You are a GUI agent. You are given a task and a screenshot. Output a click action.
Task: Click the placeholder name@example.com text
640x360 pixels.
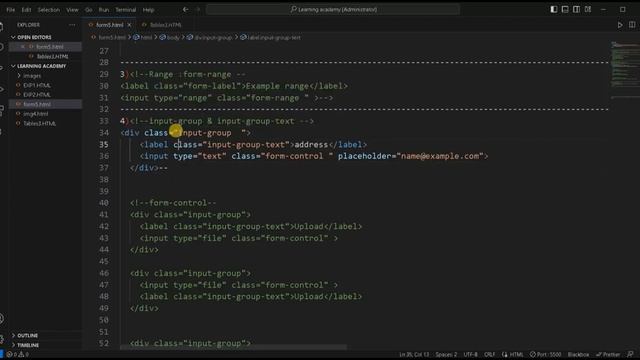click(x=440, y=156)
